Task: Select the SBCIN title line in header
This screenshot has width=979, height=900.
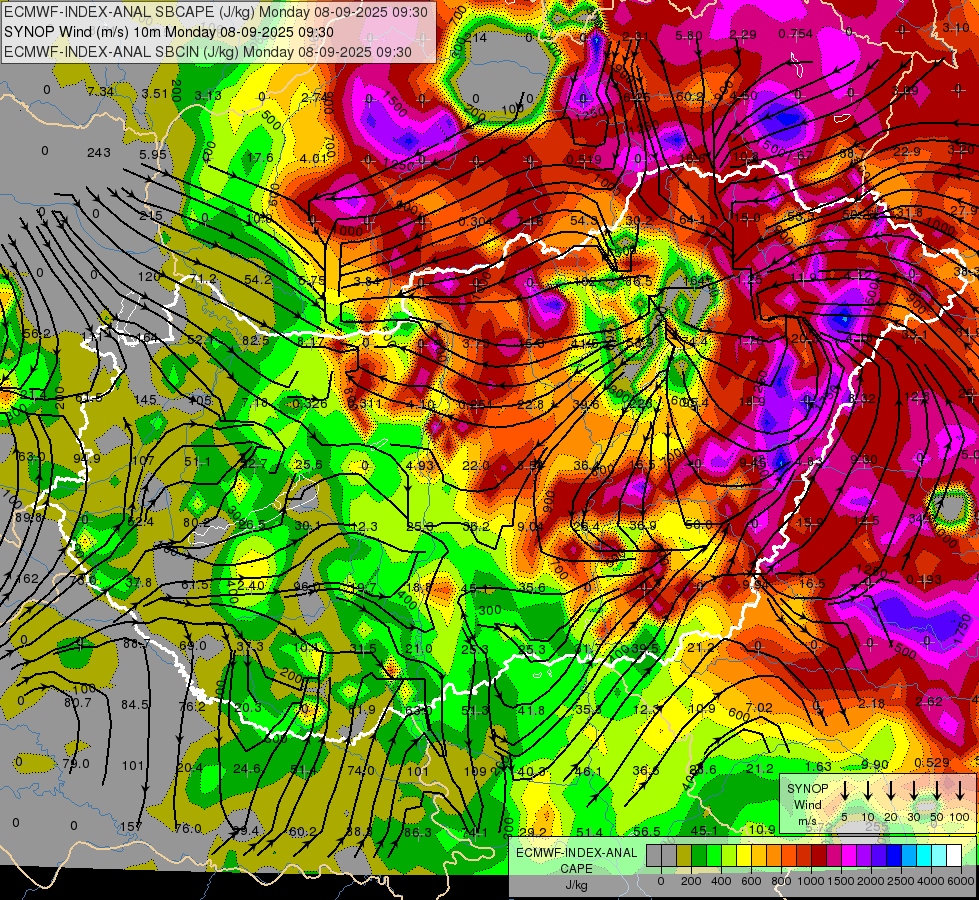Action: point(207,52)
